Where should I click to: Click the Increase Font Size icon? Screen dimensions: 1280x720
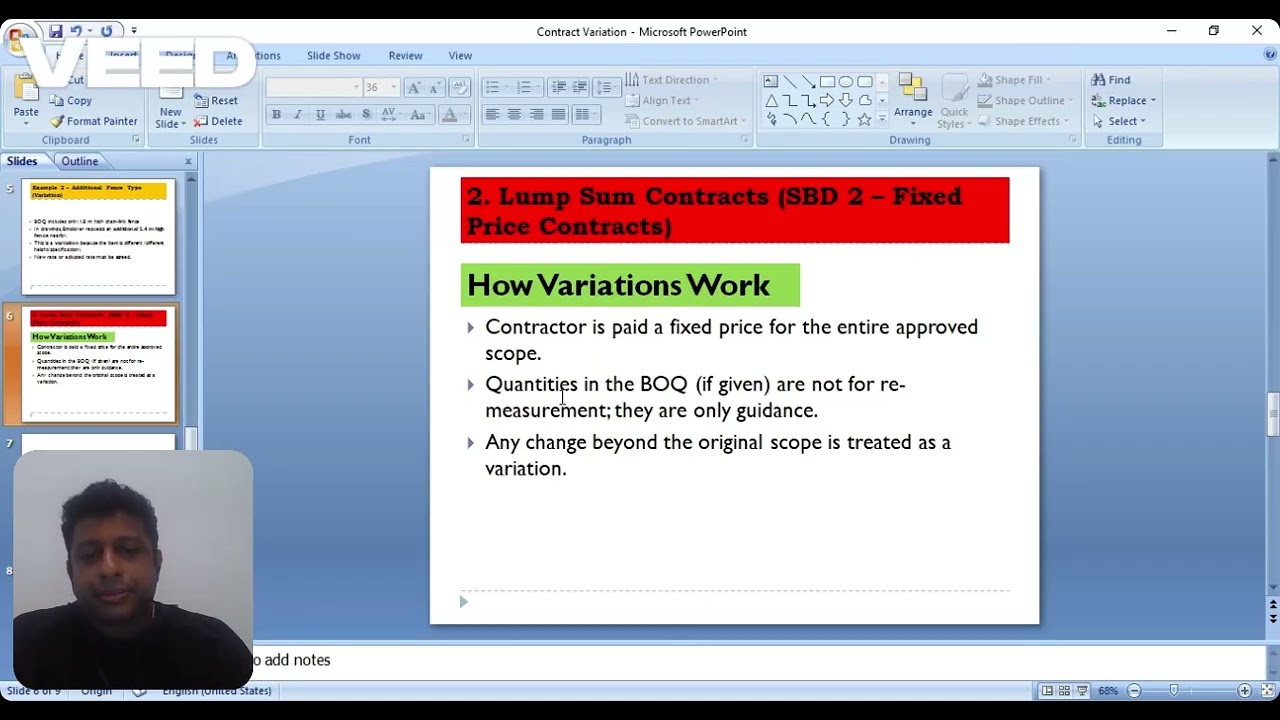pos(415,88)
